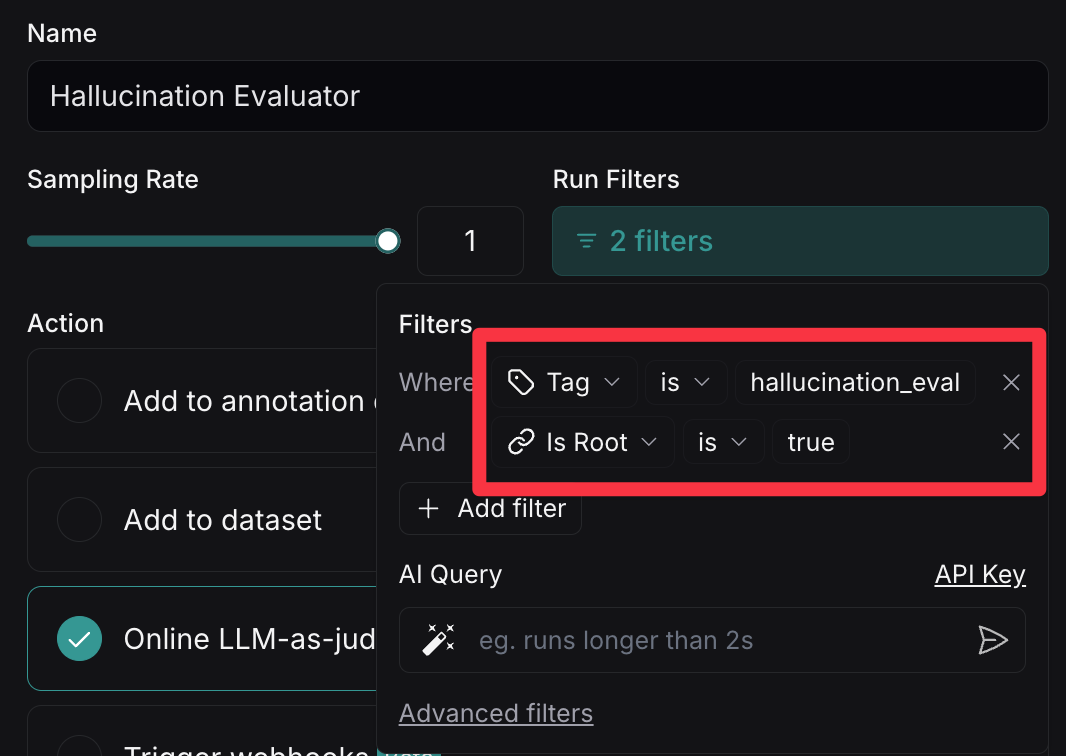The height and width of the screenshot is (756, 1066).
Task: Remove the hallucination_eval tag filter
Action: [1011, 382]
